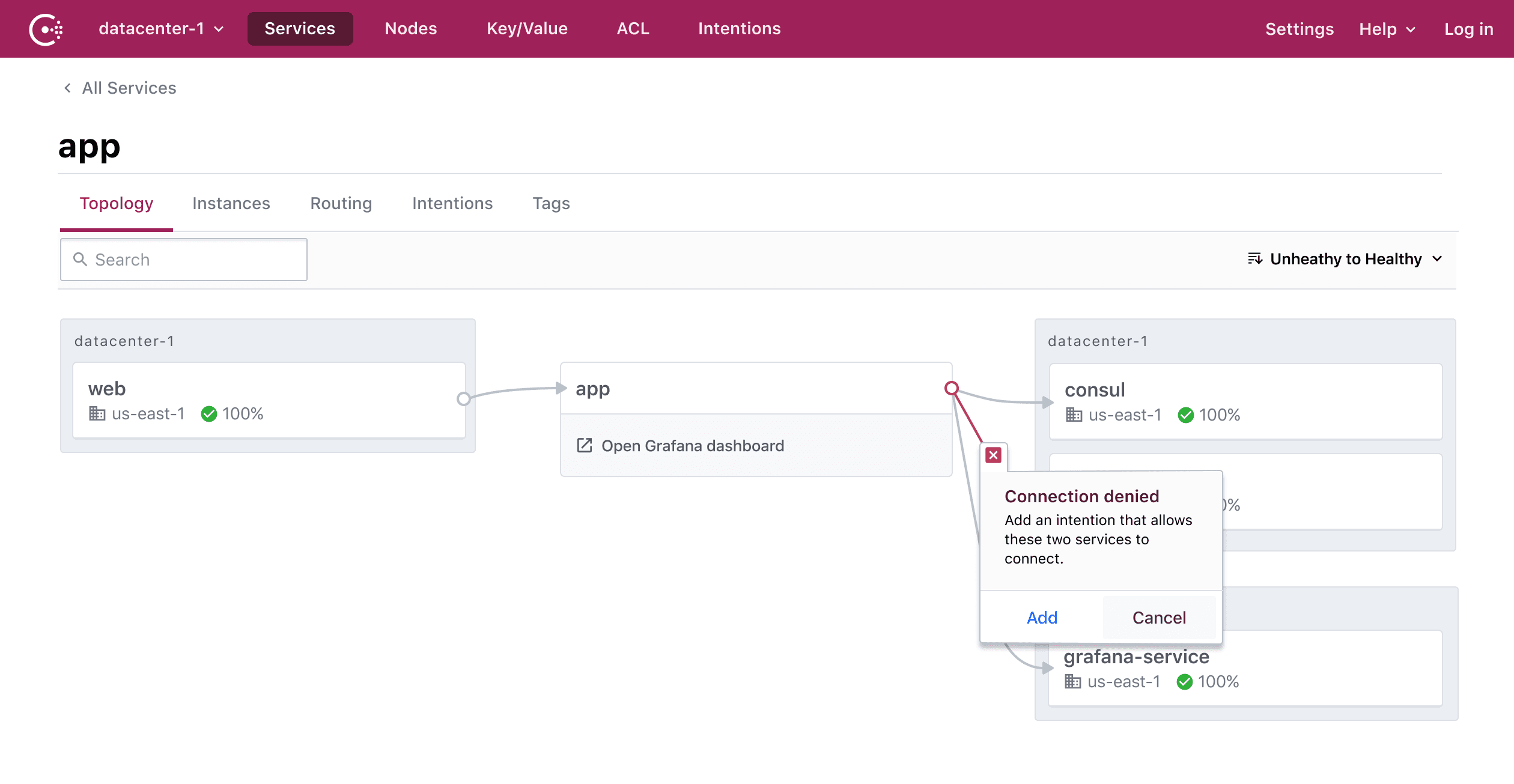Open the web service card

(x=269, y=400)
